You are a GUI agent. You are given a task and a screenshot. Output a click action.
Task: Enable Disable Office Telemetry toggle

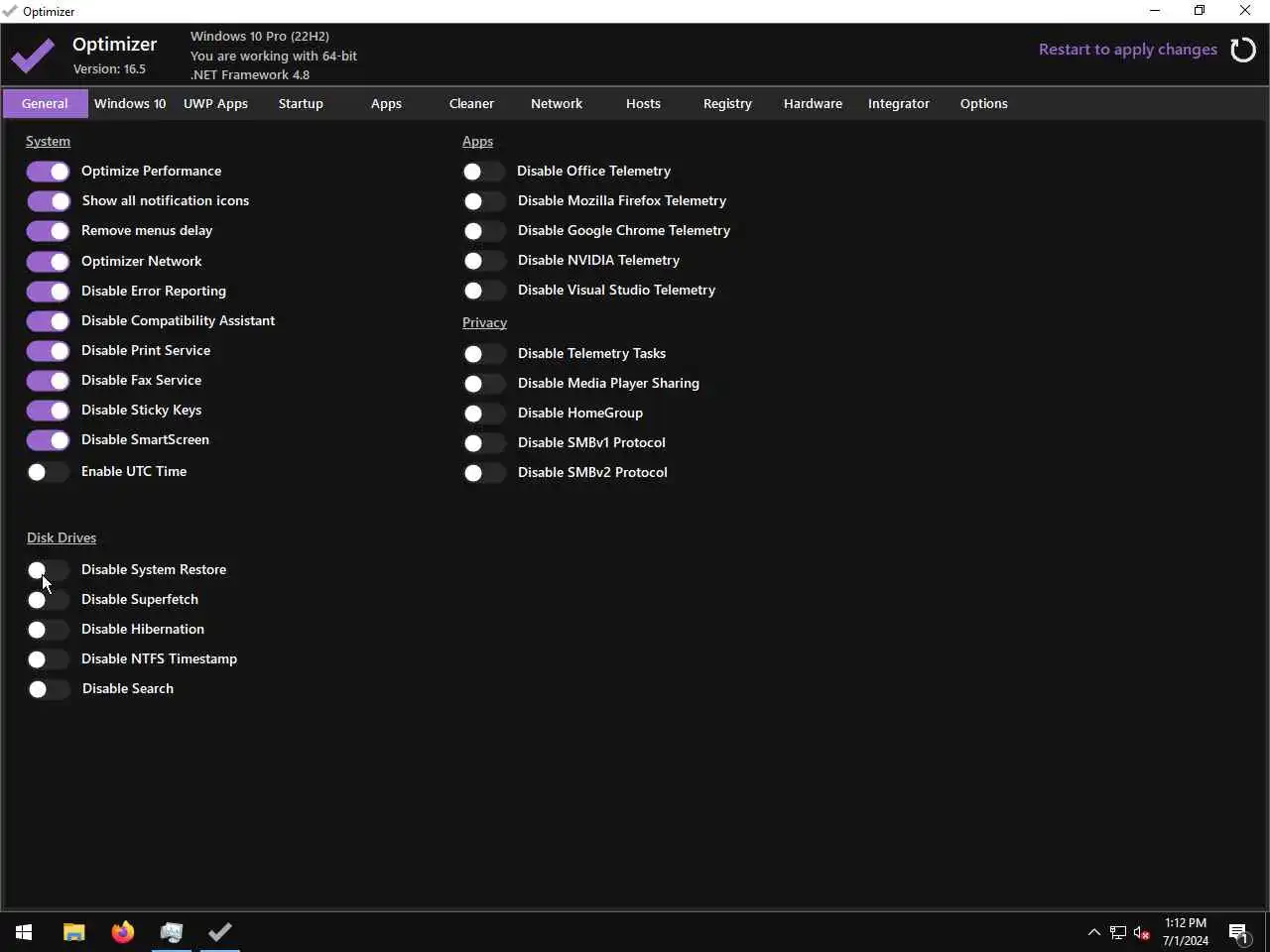484,172
